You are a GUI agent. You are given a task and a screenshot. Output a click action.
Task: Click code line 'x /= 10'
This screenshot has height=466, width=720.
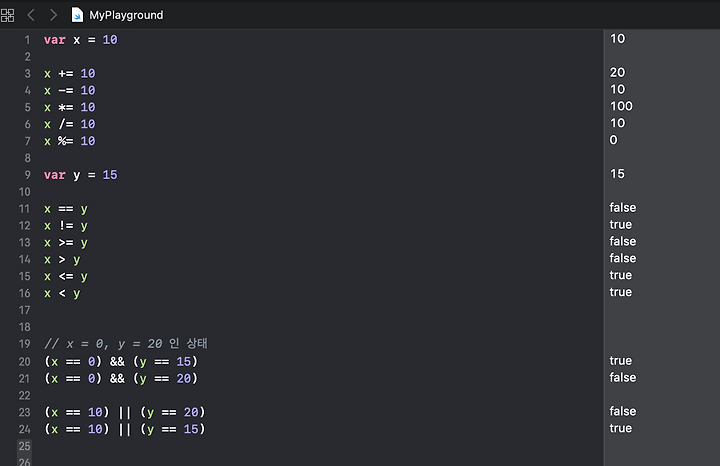pos(70,124)
